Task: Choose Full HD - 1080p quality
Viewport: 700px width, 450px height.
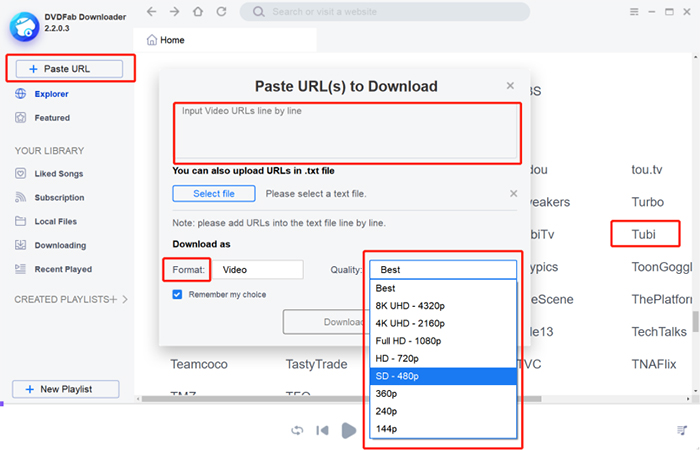Action: click(x=443, y=341)
